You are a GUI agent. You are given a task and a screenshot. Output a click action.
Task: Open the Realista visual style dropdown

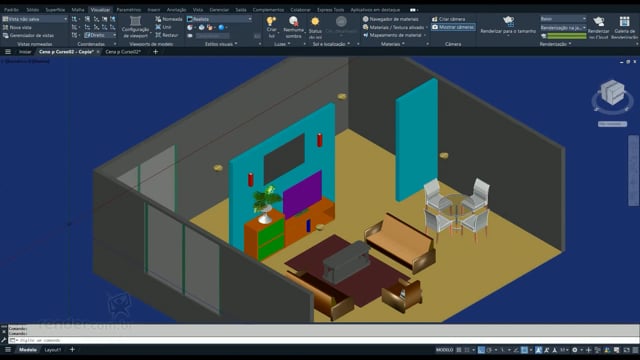[220, 19]
